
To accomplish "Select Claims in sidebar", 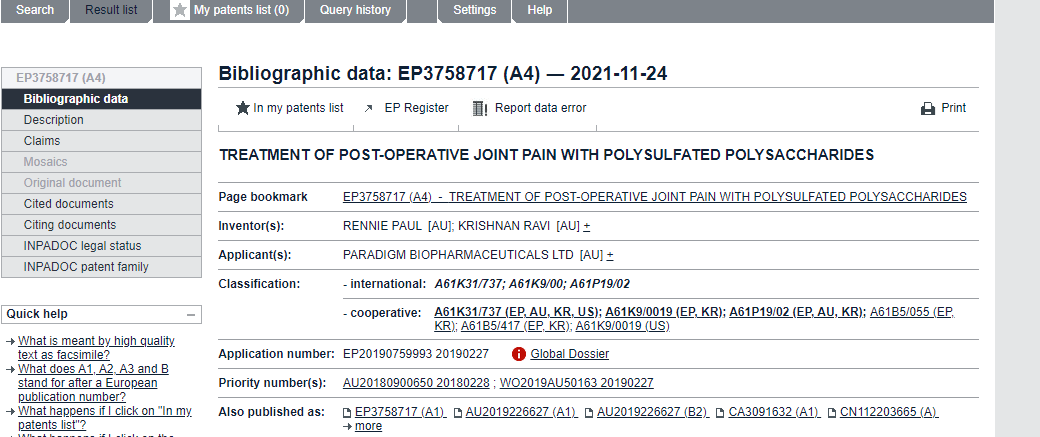I will [x=101, y=141].
